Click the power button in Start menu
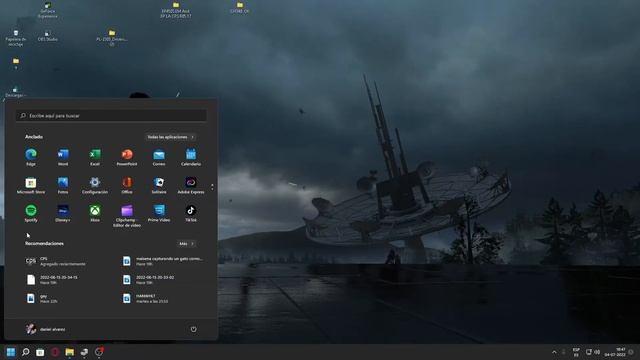 [193, 329]
